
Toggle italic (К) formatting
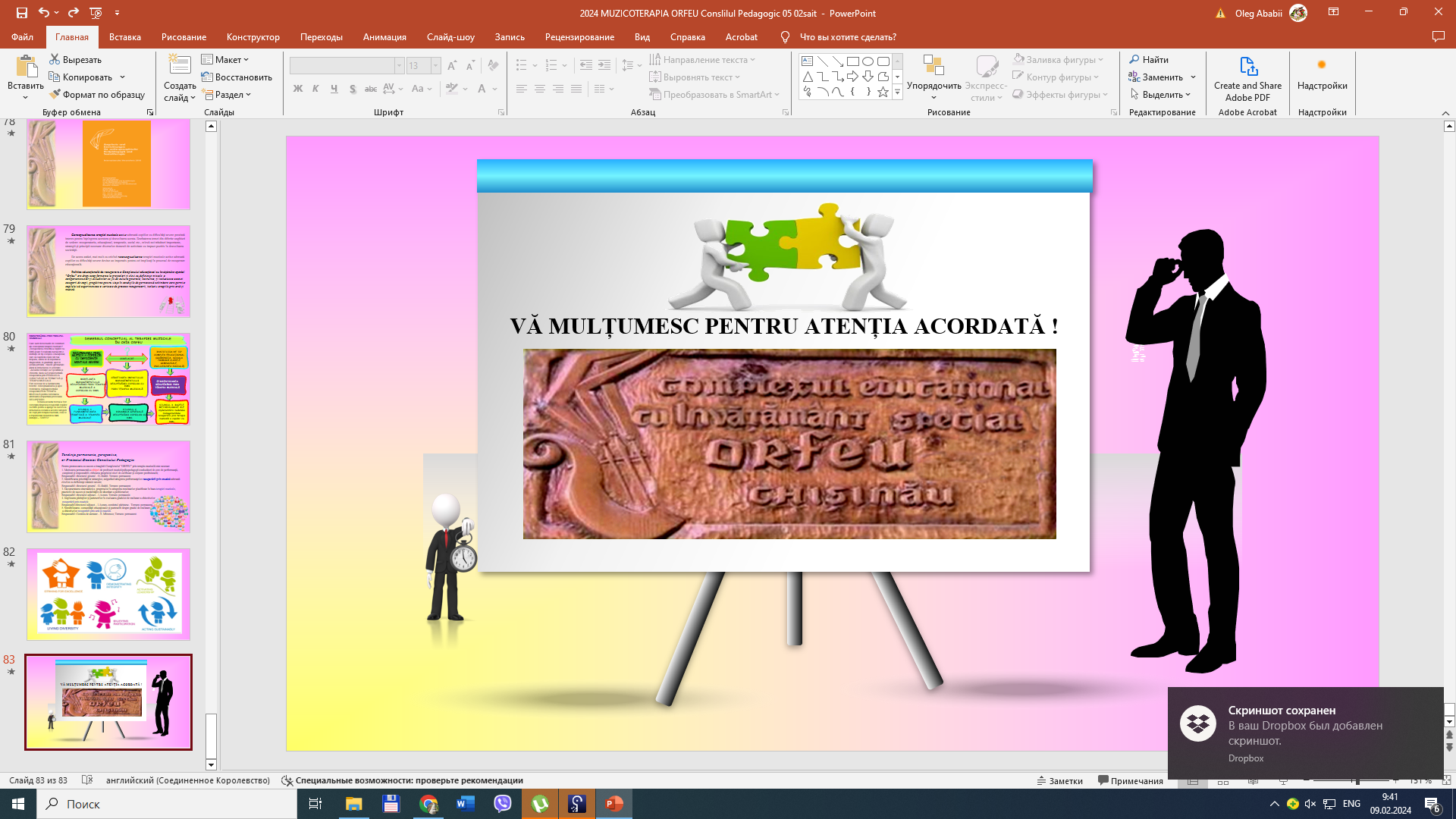click(316, 89)
